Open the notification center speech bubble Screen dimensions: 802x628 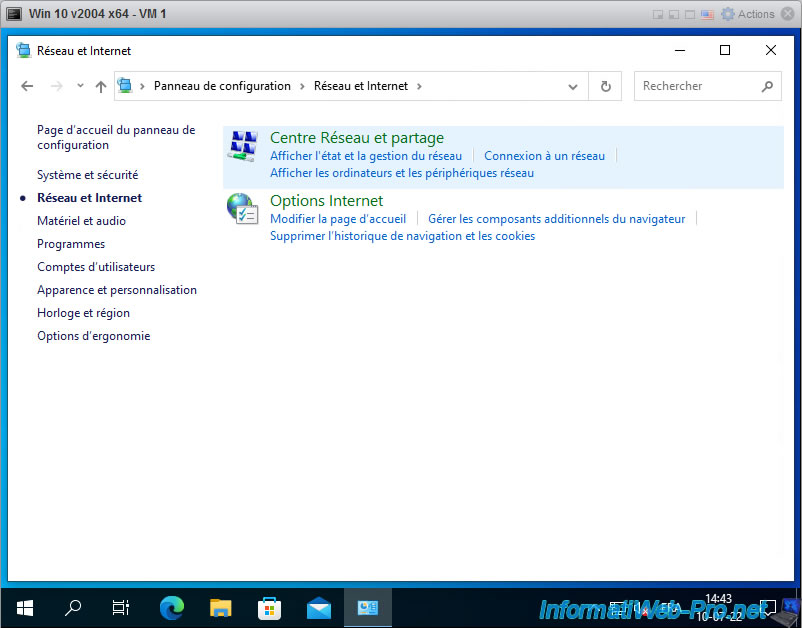(x=768, y=608)
